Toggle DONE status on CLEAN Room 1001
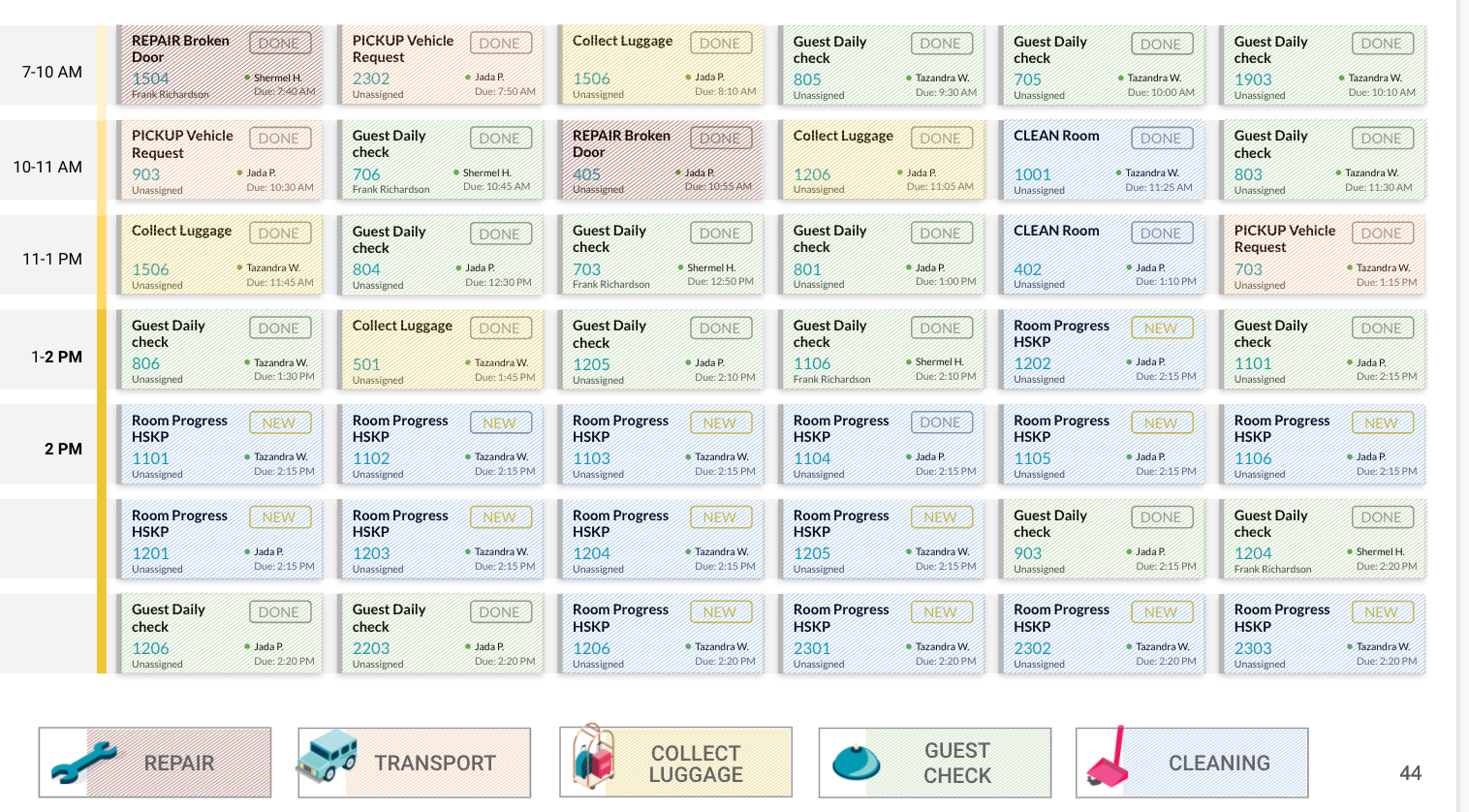The height and width of the screenshot is (812, 1469). 1161,139
